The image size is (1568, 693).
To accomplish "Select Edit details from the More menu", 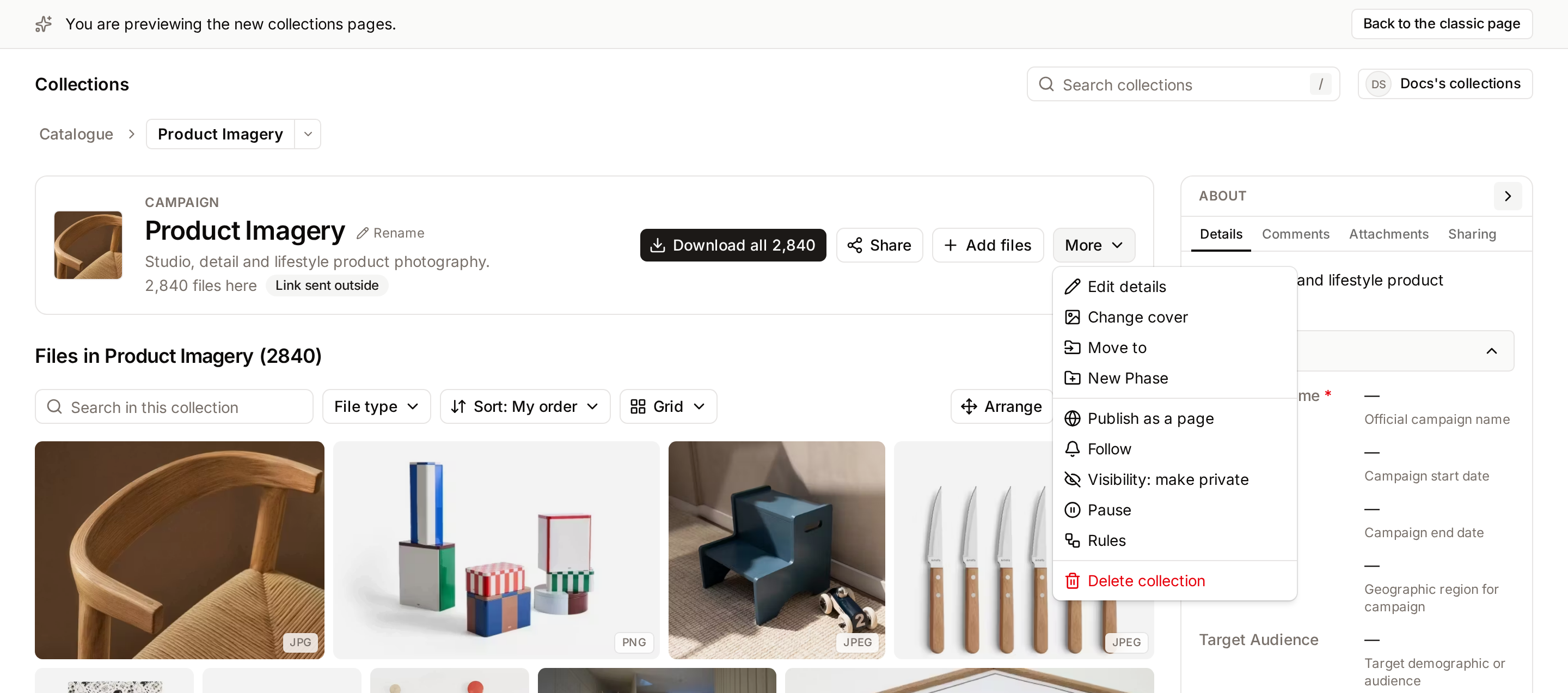I will pos(1175,287).
